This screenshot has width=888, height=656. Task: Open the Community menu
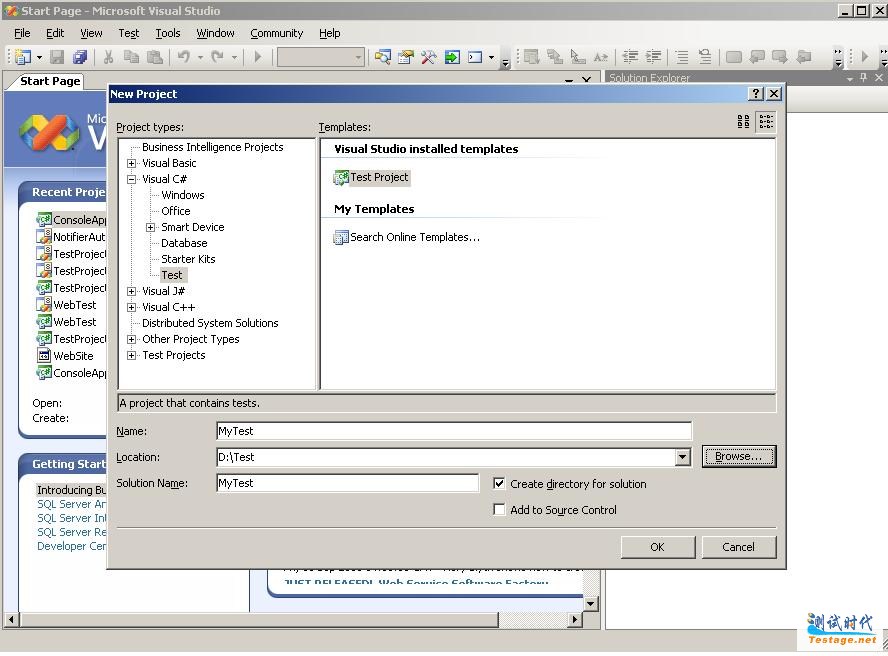click(x=276, y=33)
